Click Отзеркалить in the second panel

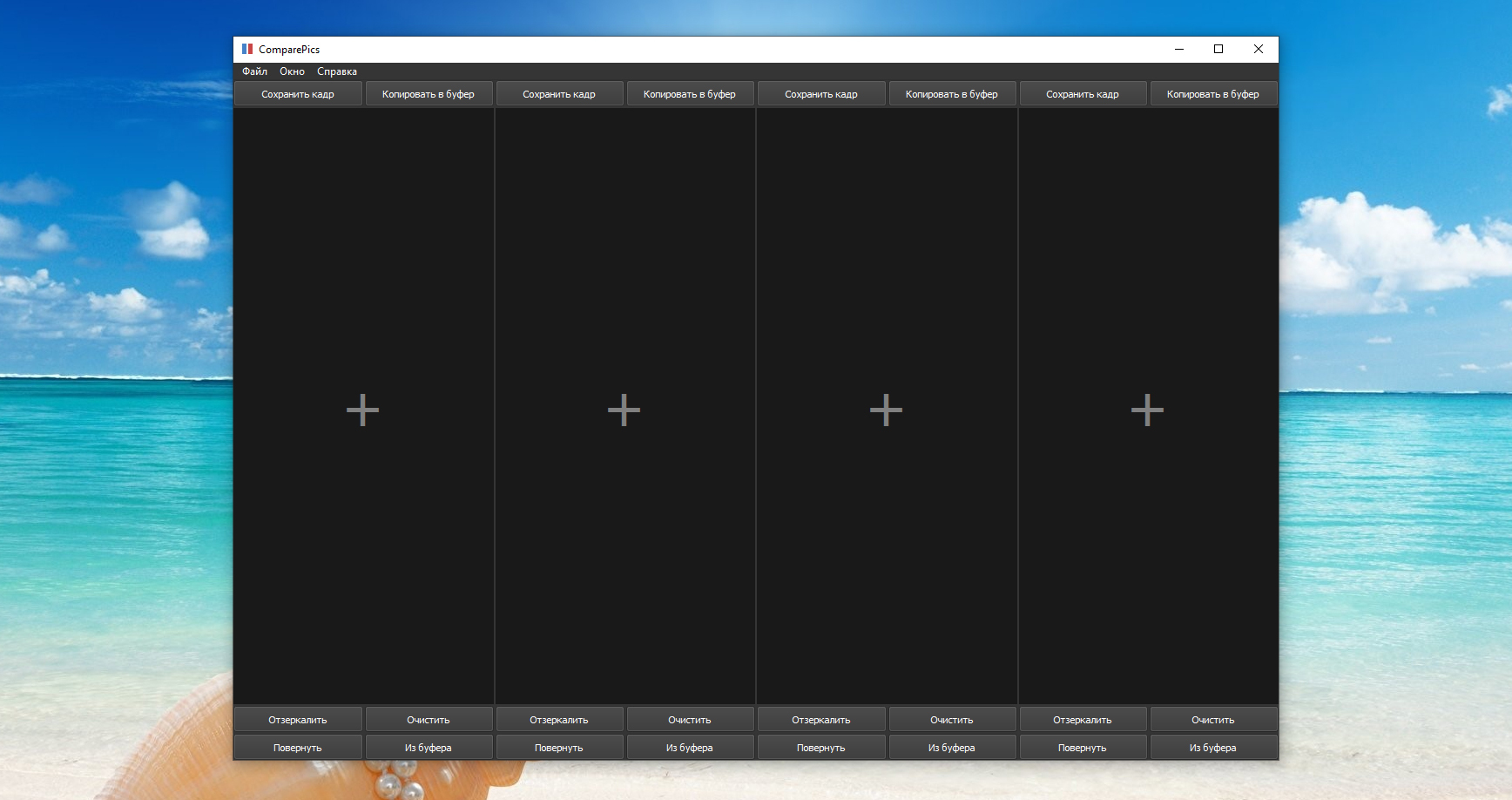(559, 720)
